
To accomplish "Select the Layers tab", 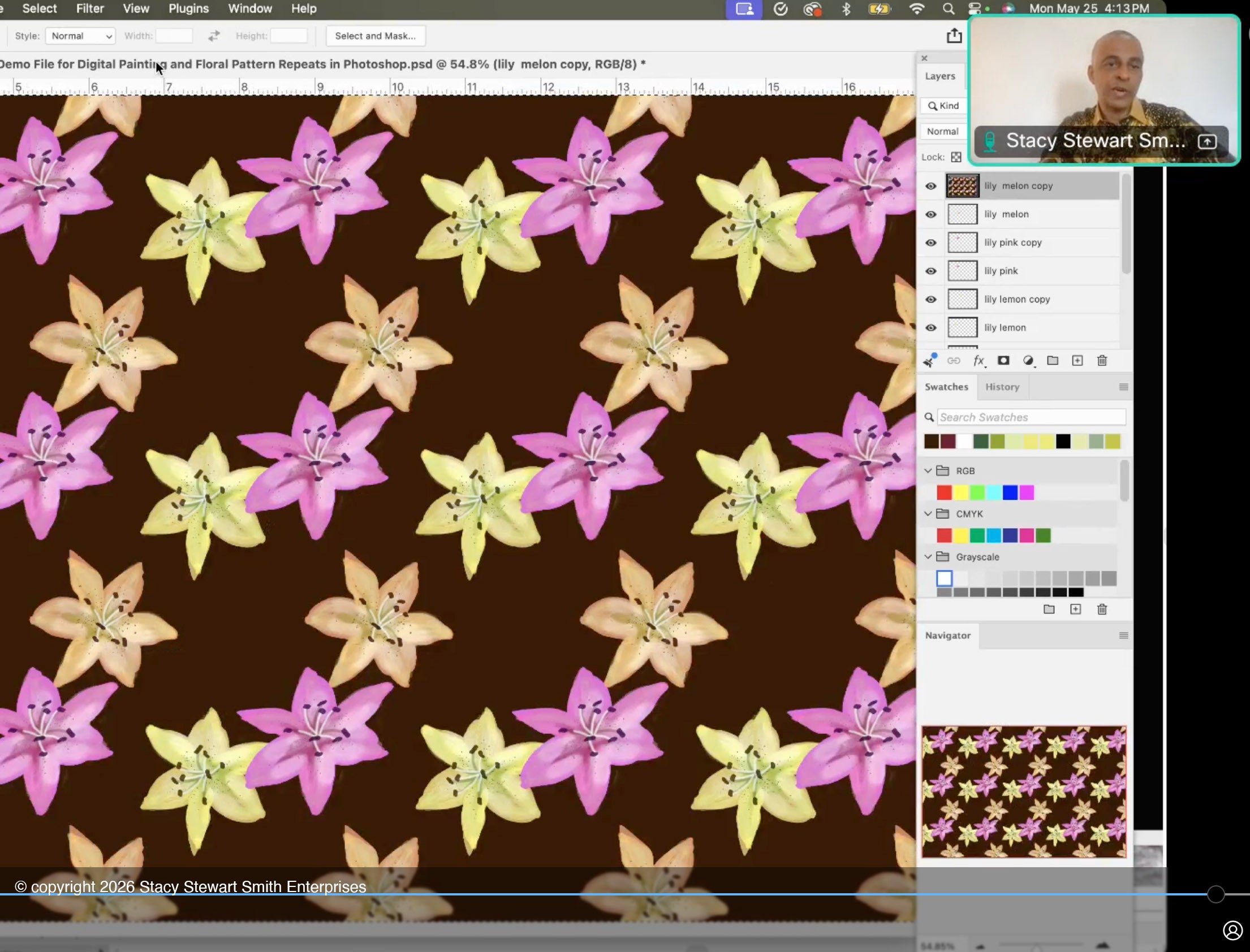I will pyautogui.click(x=940, y=76).
